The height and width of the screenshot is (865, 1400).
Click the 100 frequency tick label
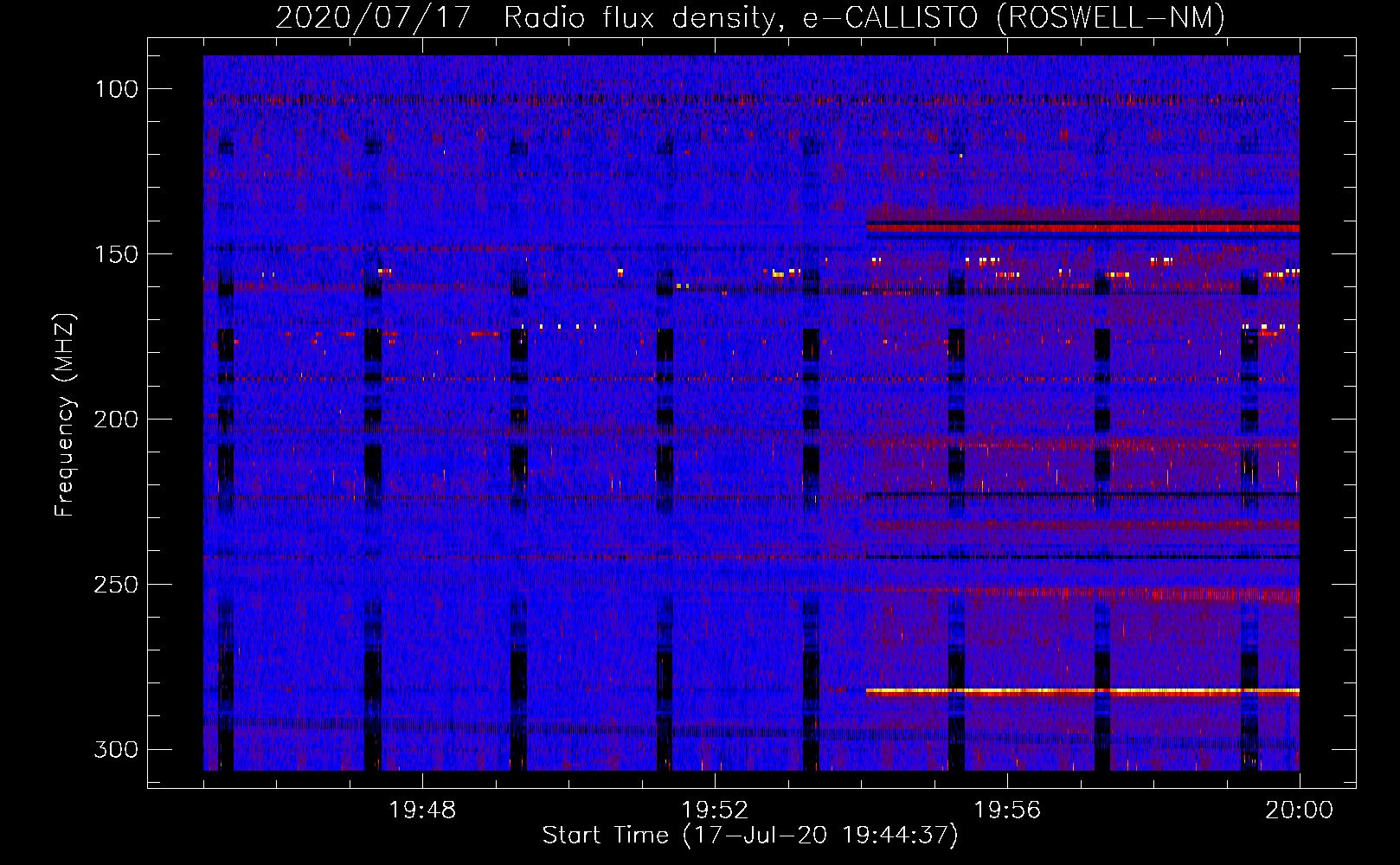tap(116, 89)
